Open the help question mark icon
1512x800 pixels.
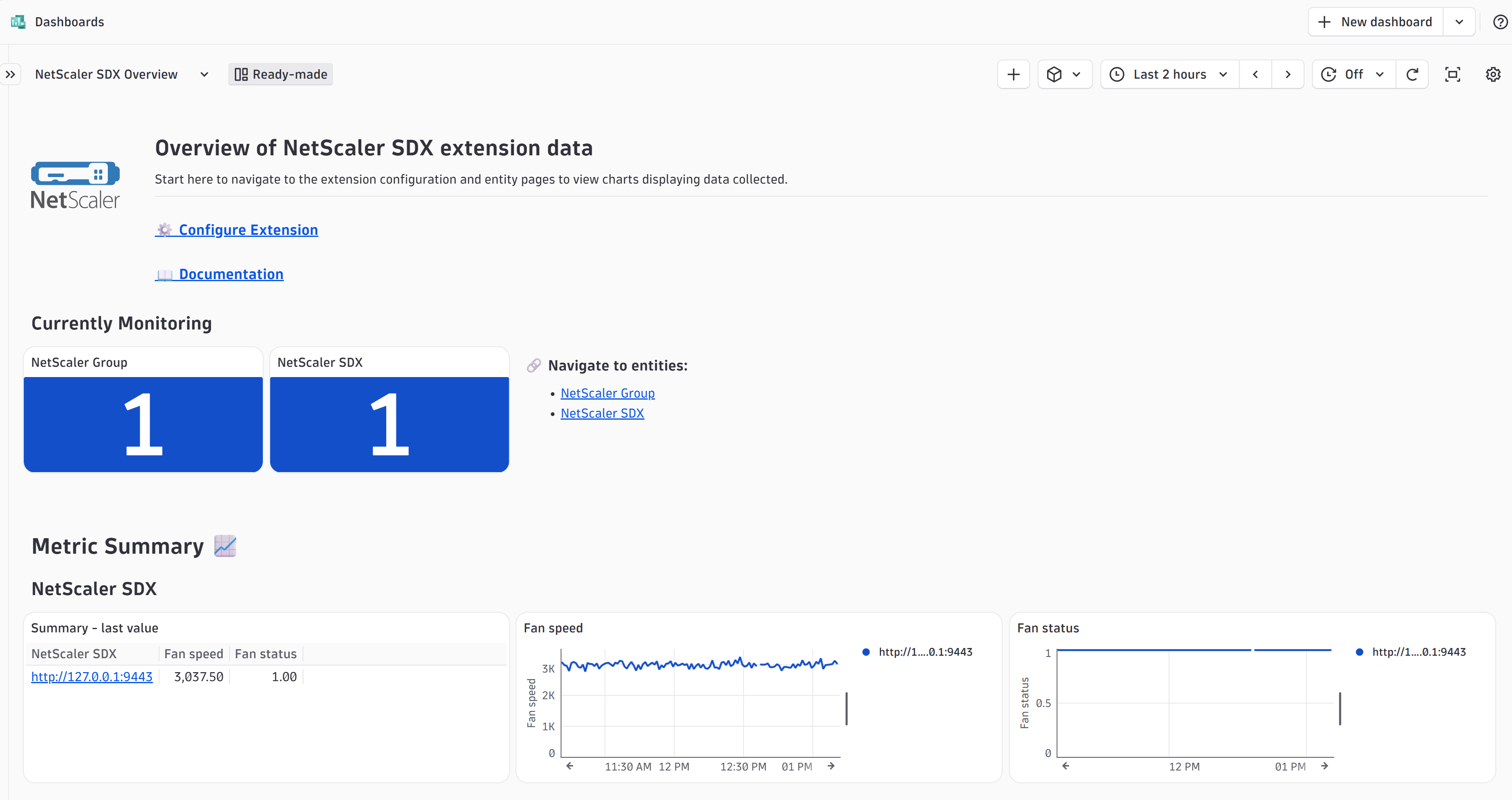point(1500,22)
